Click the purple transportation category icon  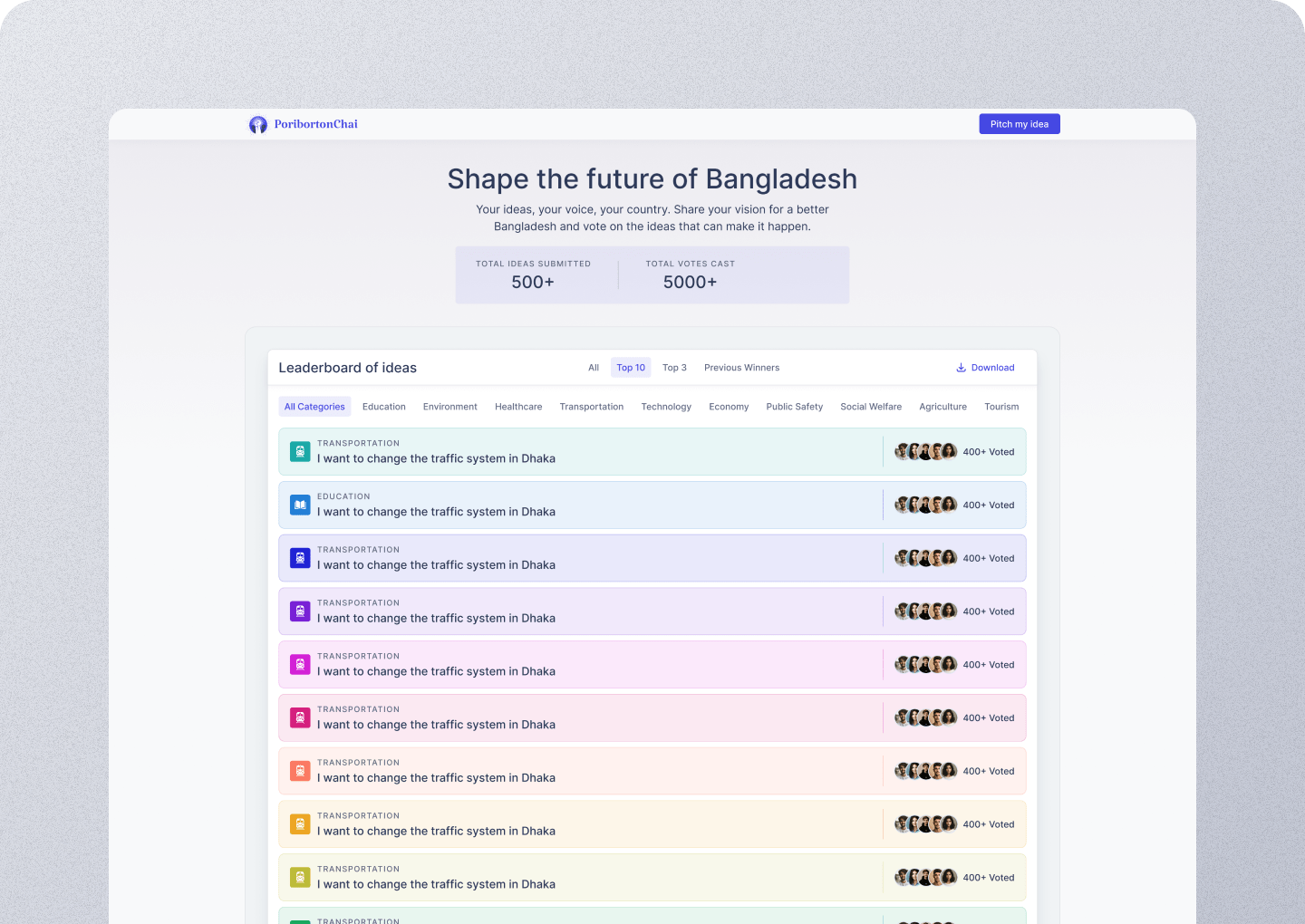300,611
